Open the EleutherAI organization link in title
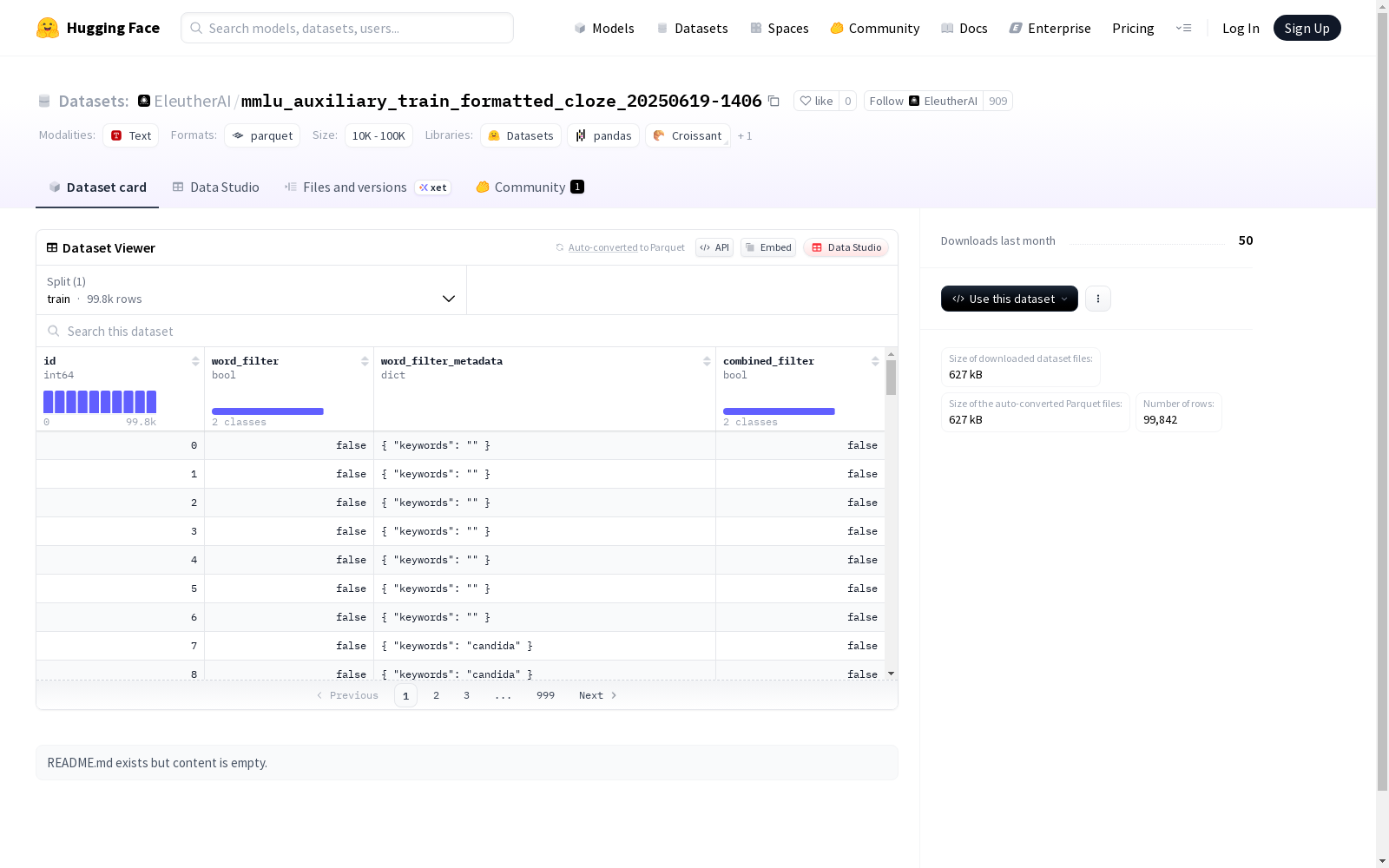Image resolution: width=1389 pixels, height=868 pixels. pyautogui.click(x=193, y=101)
